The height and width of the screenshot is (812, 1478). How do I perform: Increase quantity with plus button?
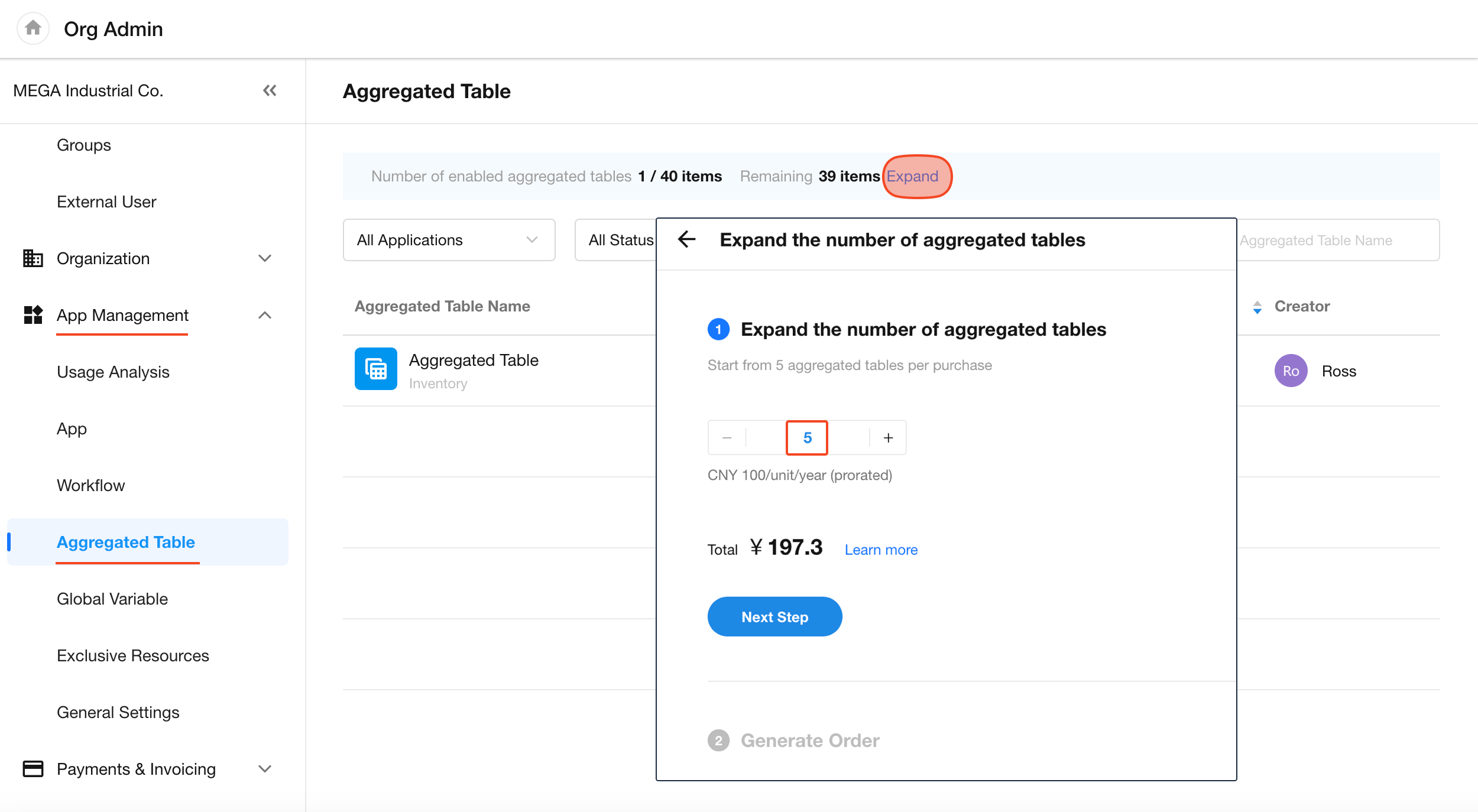pos(888,438)
